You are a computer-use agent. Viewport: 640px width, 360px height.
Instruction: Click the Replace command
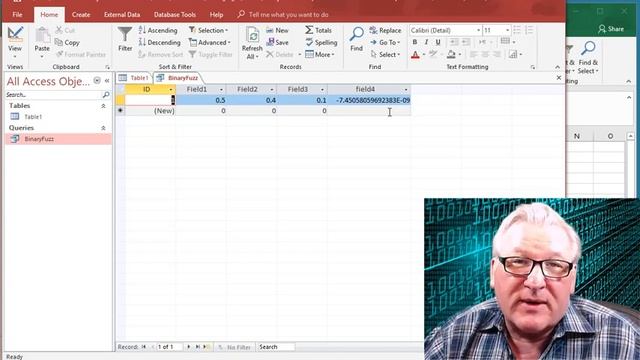point(385,30)
